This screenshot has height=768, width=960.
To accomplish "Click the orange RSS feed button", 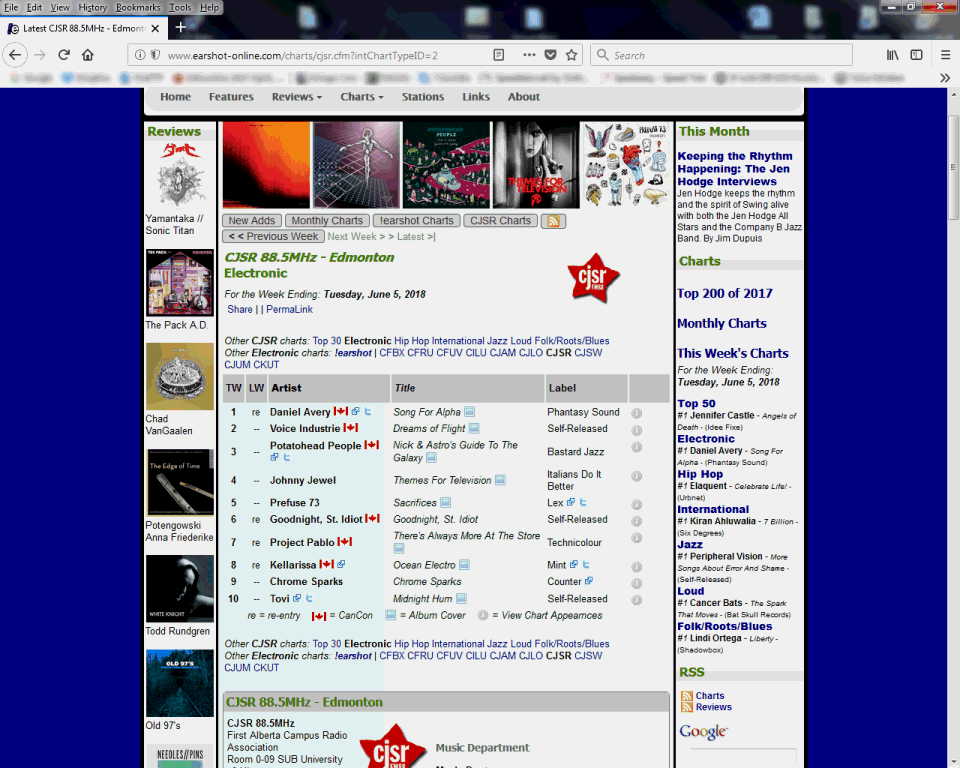I will [x=553, y=221].
